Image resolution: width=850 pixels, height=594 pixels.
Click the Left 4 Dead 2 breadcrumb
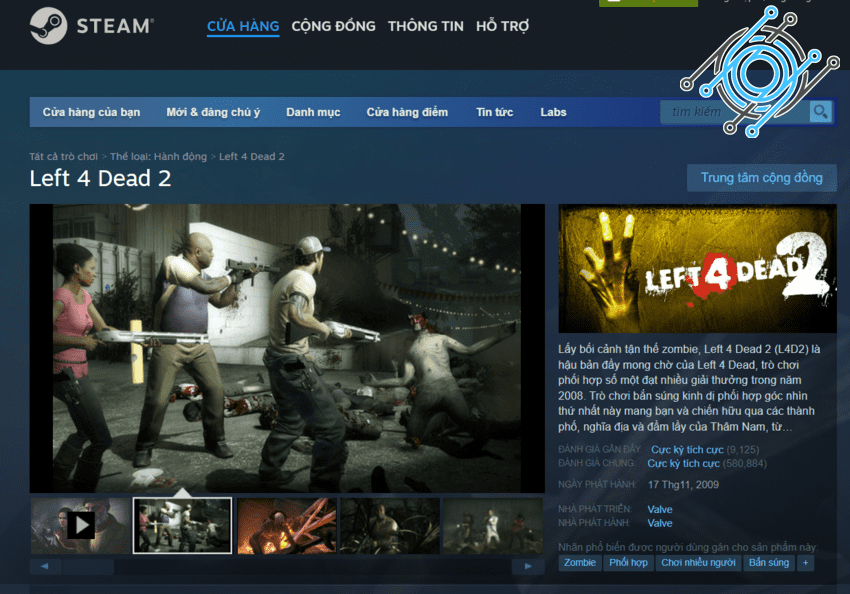point(252,157)
